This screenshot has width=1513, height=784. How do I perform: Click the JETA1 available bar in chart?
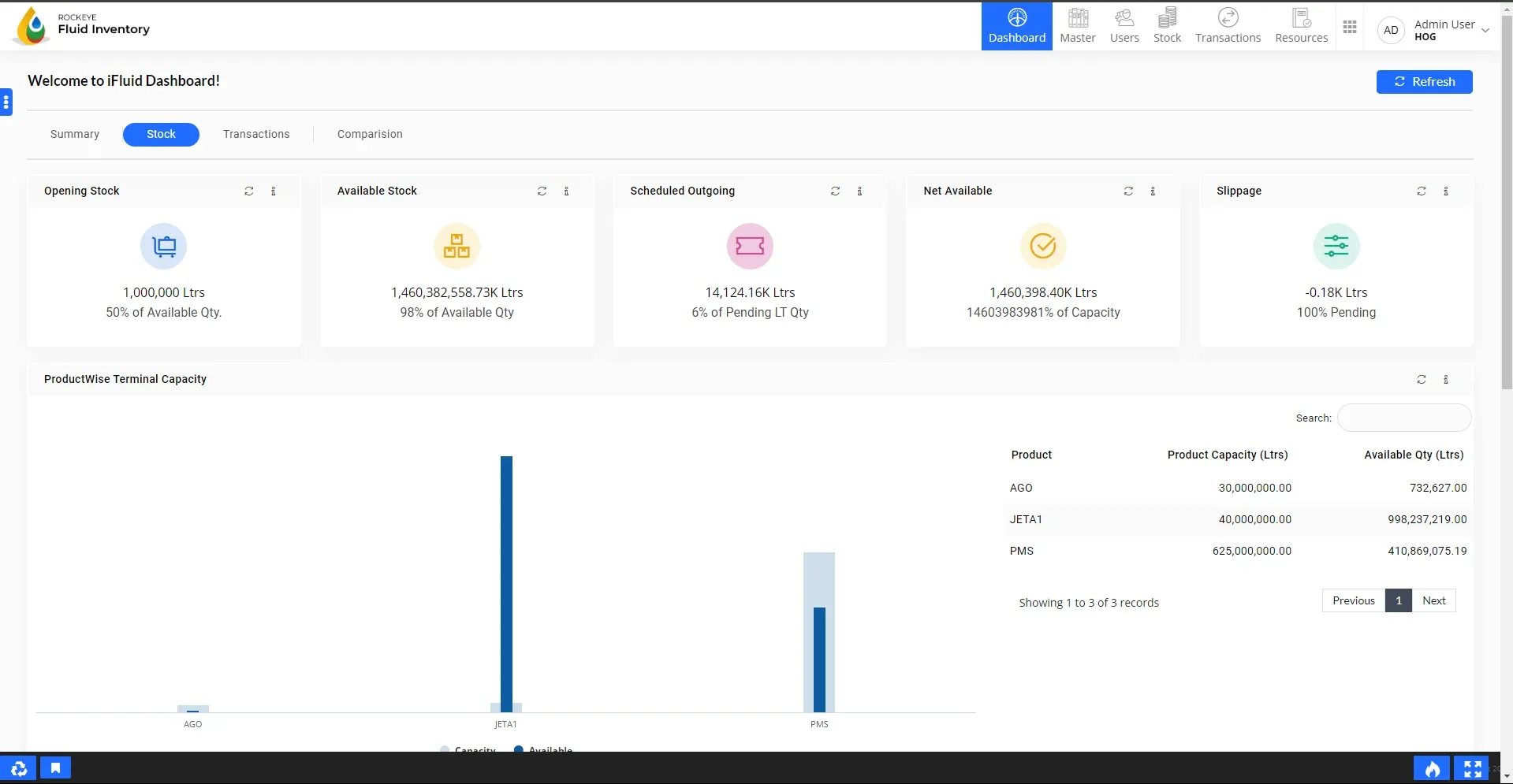(x=506, y=583)
